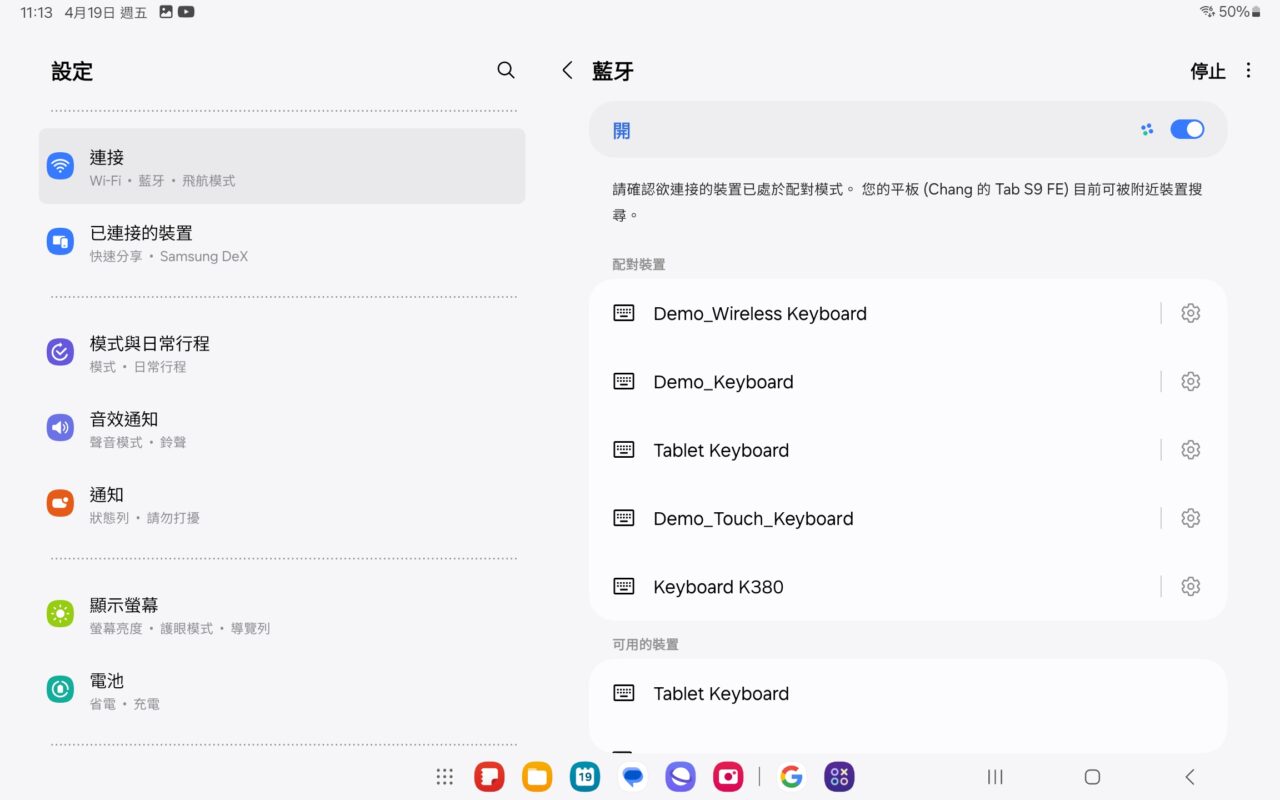Go back using the arrow beside 藍牙
The width and height of the screenshot is (1280, 800).
click(567, 70)
